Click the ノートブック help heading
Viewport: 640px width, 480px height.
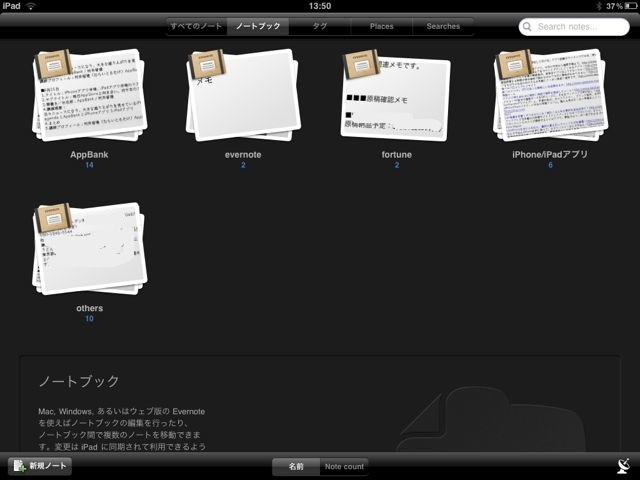click(79, 381)
